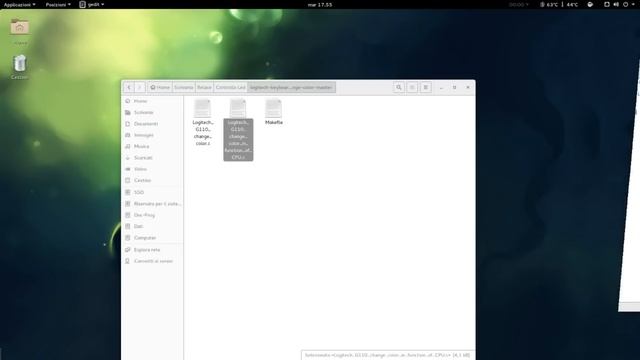Open Immagini in the sidebar
This screenshot has width=640, height=360.
153,135
